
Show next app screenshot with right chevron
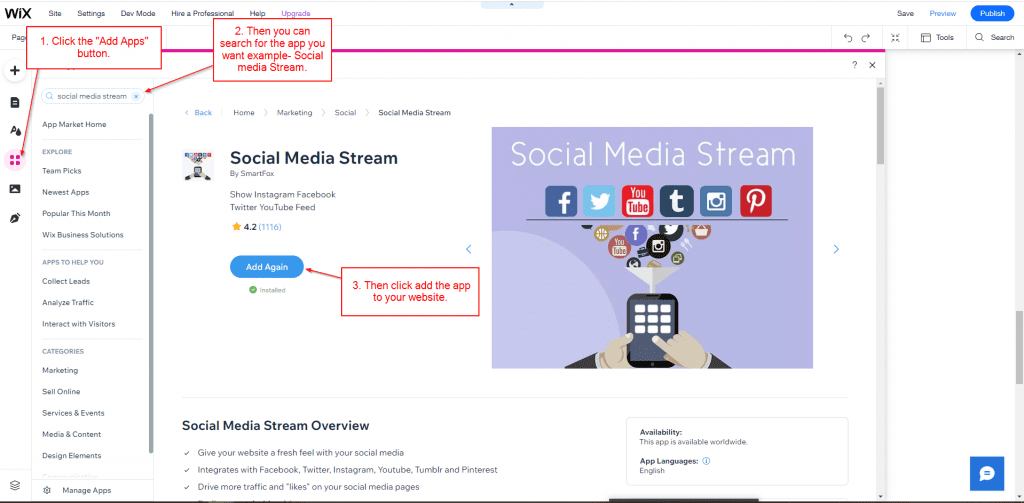point(836,249)
